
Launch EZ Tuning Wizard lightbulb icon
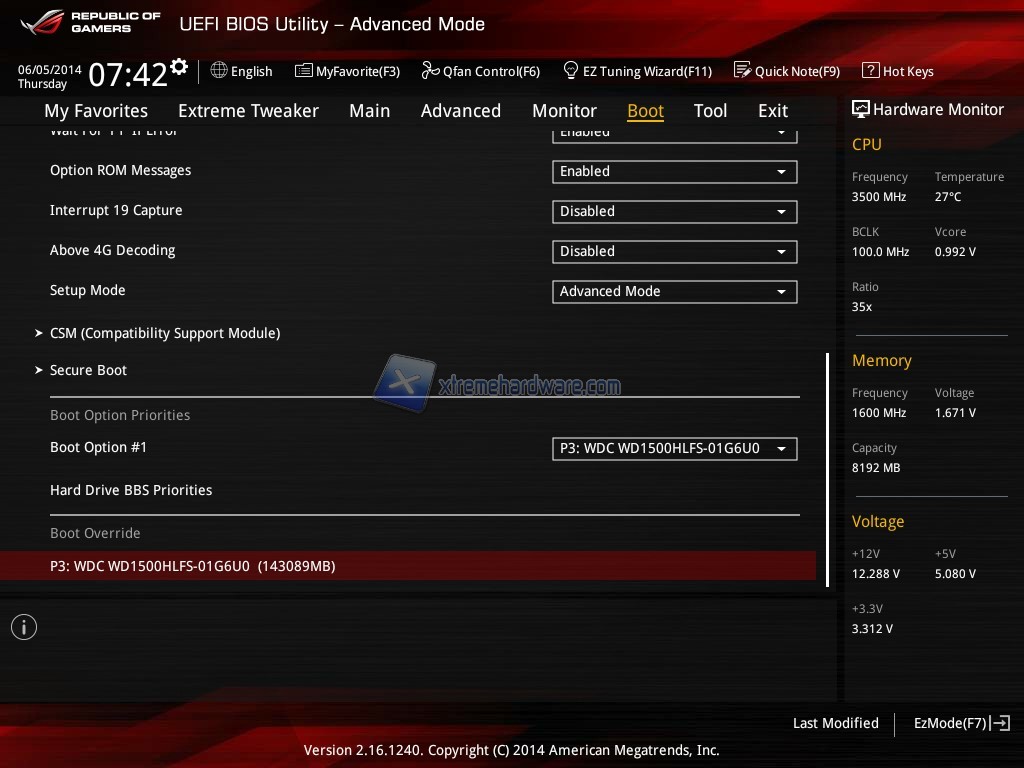[571, 71]
